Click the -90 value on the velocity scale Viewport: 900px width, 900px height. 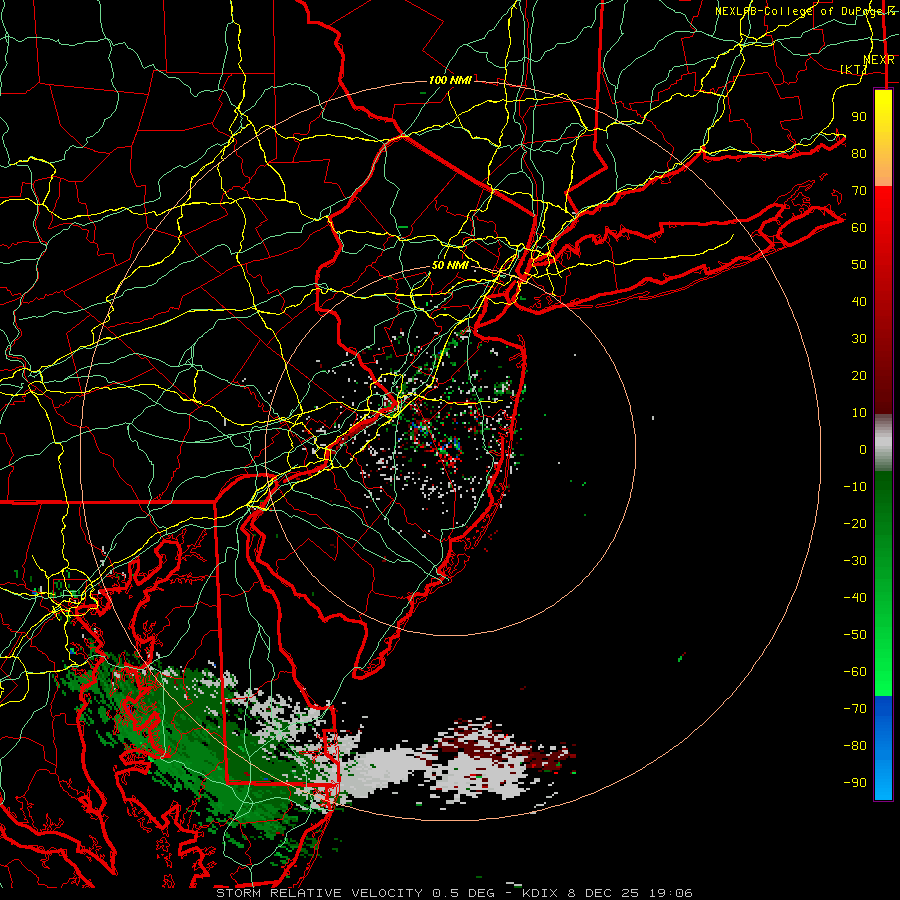click(x=855, y=782)
